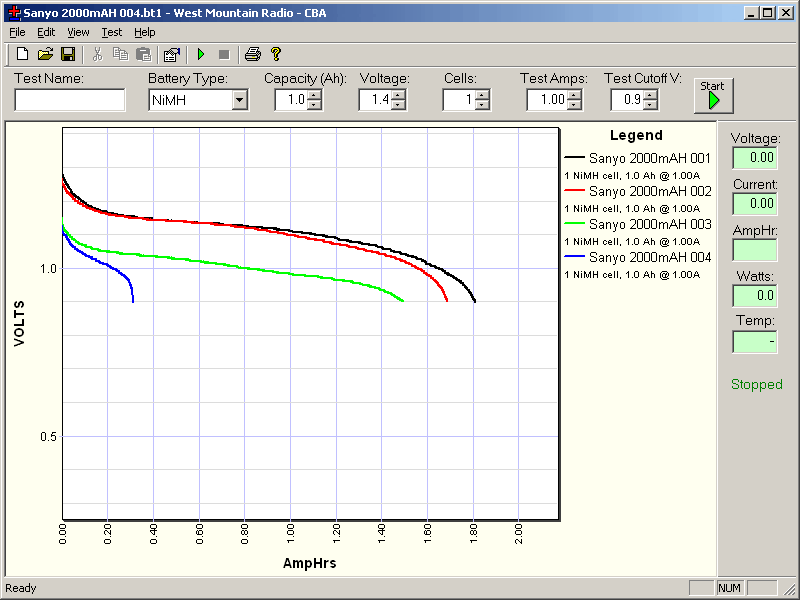Click the Copy toolbar icon
Image resolution: width=800 pixels, height=600 pixels.
coord(120,54)
